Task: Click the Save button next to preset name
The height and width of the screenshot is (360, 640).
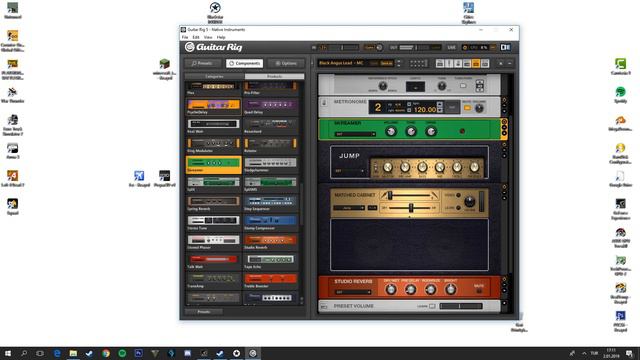Action: 386,63
